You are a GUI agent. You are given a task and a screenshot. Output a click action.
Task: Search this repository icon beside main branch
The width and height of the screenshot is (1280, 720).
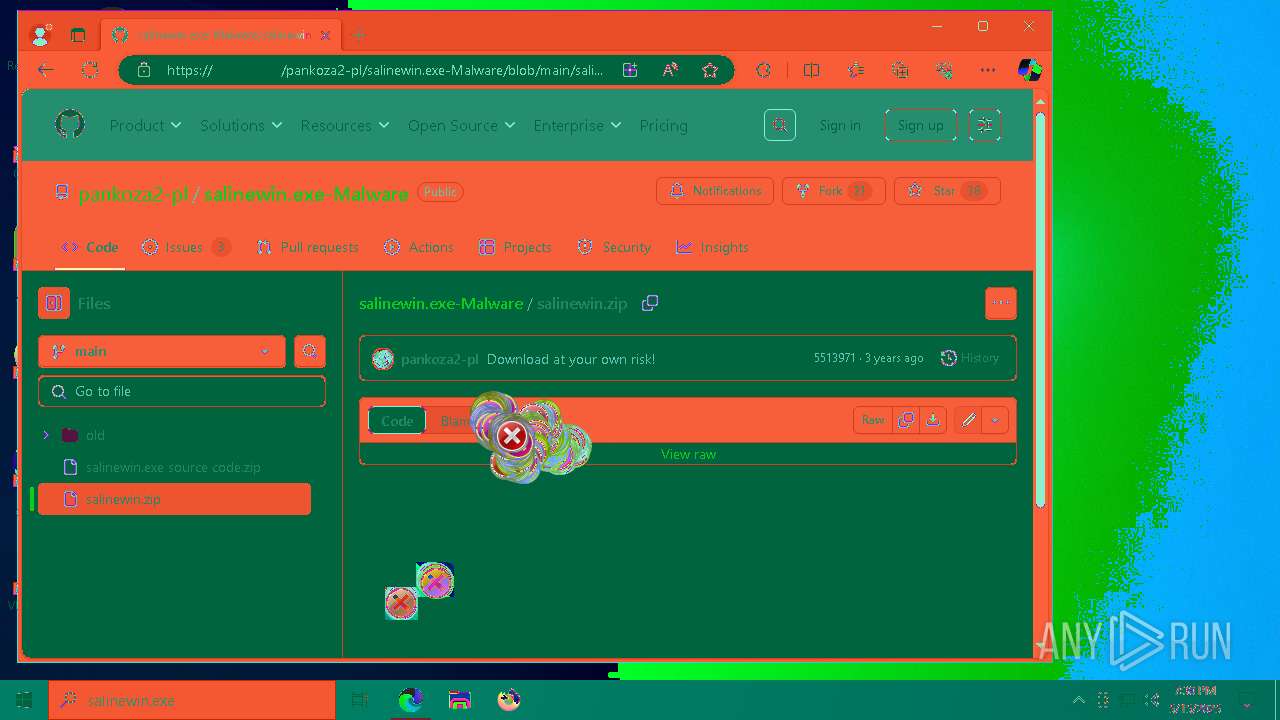click(310, 351)
